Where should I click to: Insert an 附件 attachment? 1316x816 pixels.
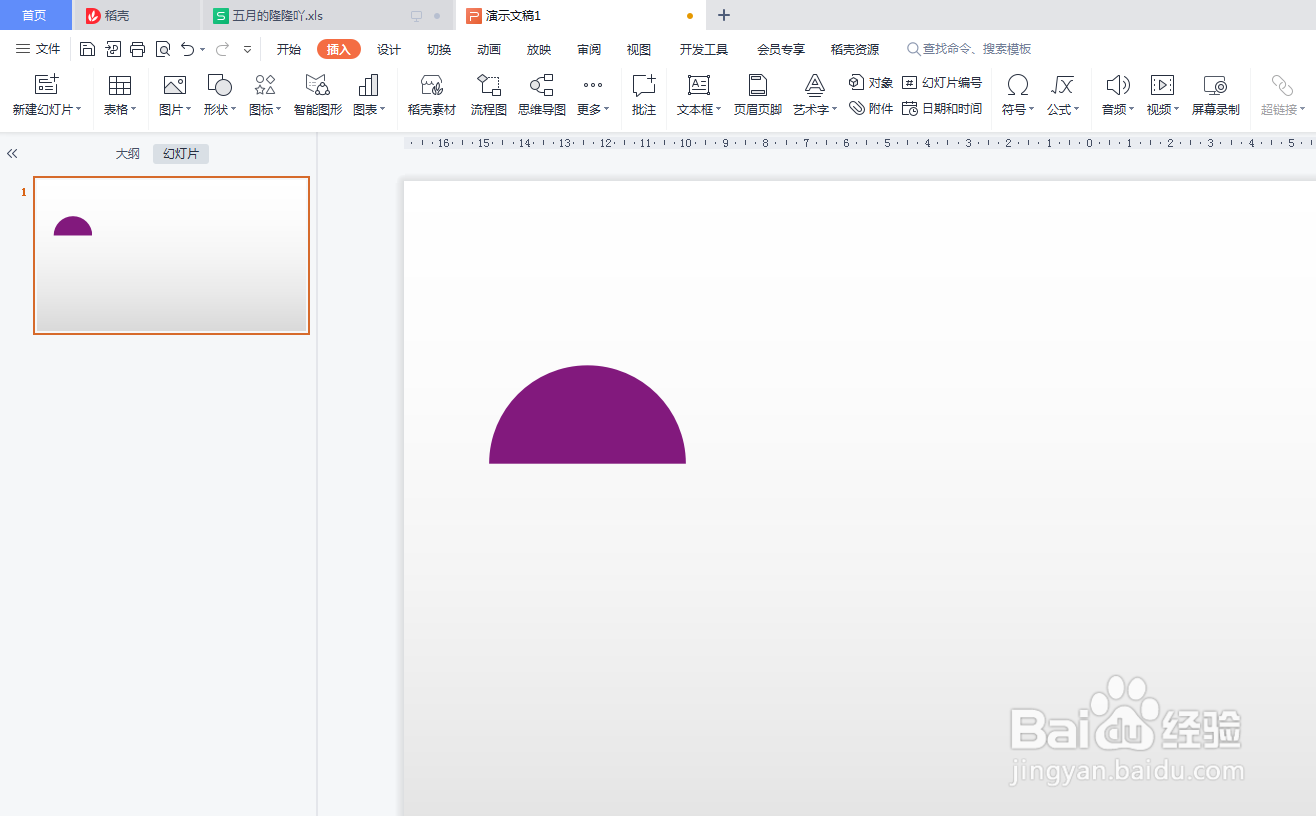[871, 108]
